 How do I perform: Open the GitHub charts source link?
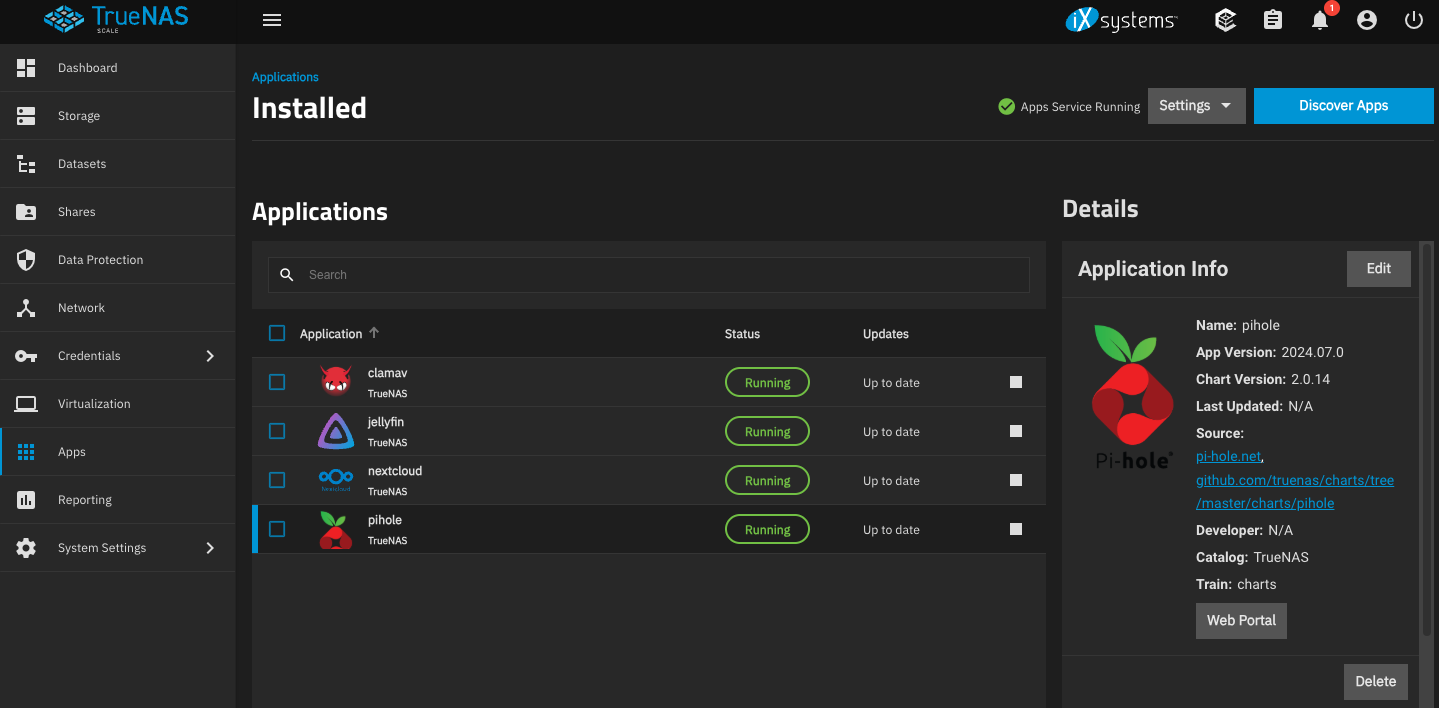coord(1295,492)
